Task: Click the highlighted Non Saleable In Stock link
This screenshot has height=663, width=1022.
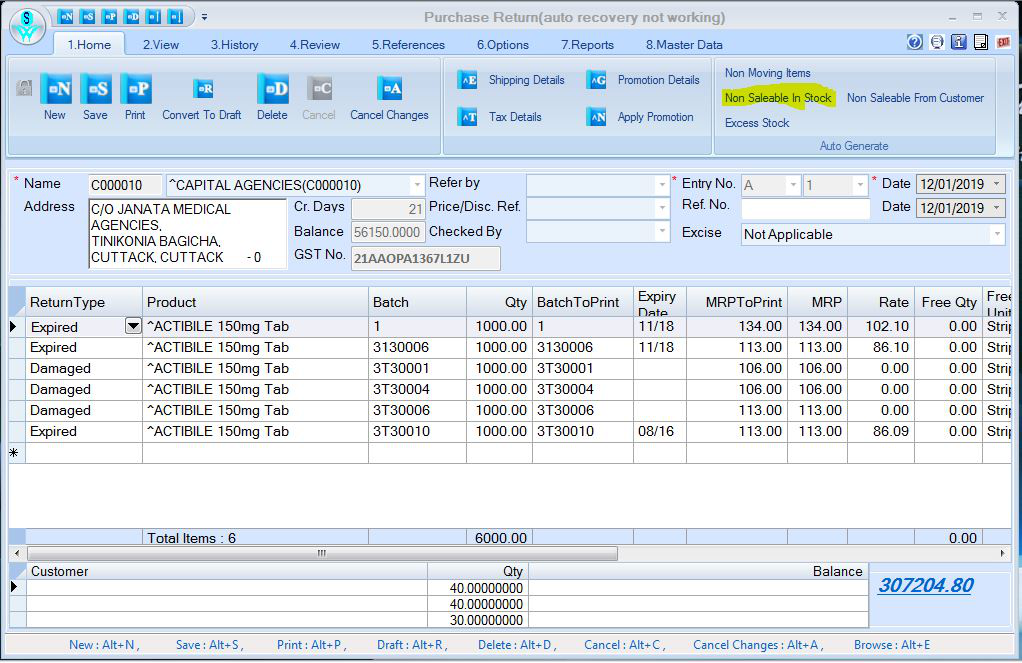Action: pos(778,99)
